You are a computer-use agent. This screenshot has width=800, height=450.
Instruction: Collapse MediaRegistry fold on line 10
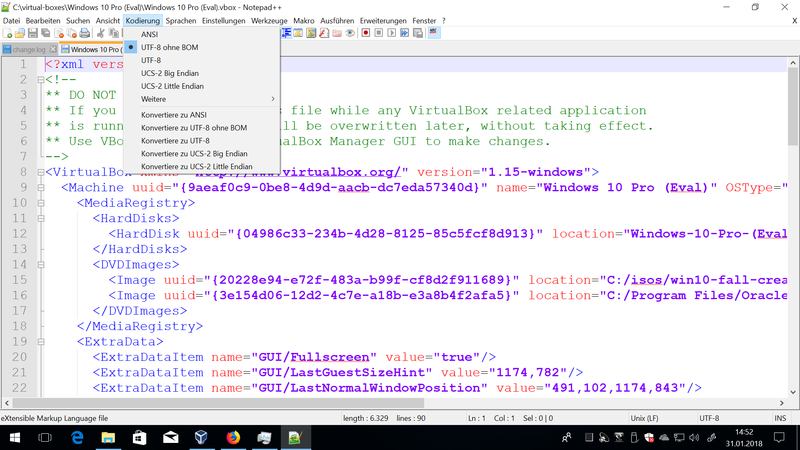point(40,203)
